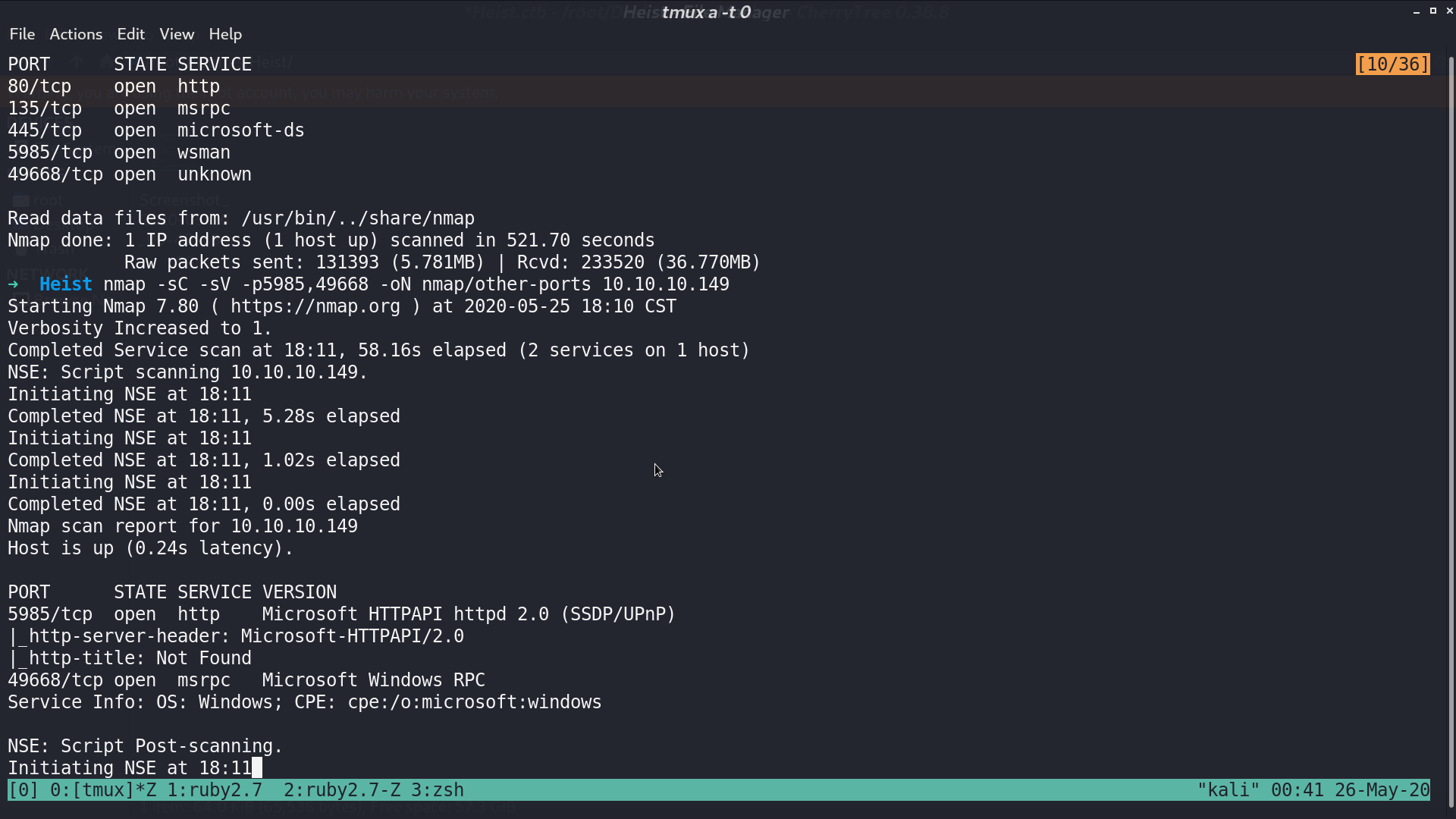The height and width of the screenshot is (819, 1456).
Task: Switch to tmux window 3:zsh
Action: (x=438, y=790)
